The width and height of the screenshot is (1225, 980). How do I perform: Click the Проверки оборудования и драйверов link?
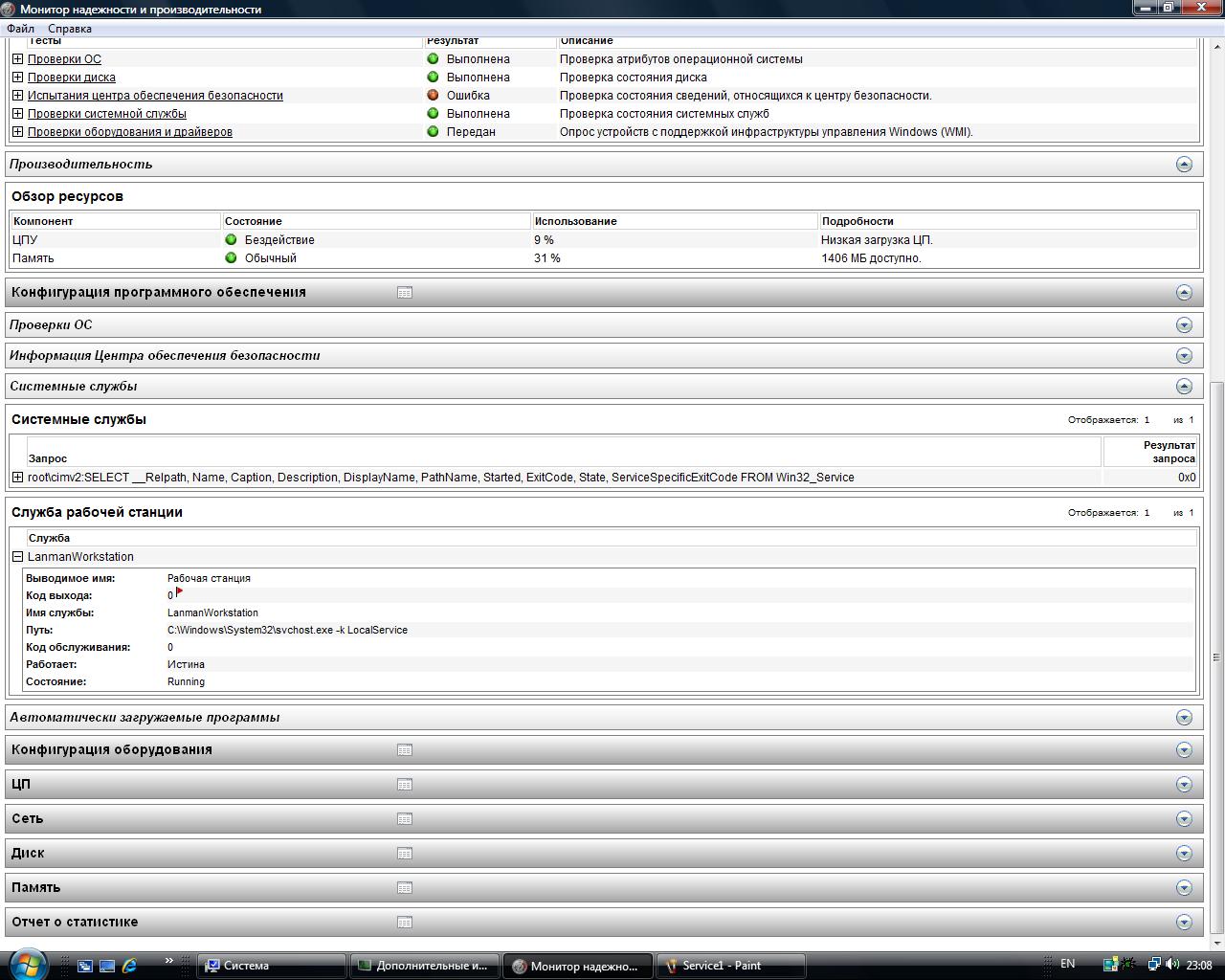point(130,132)
